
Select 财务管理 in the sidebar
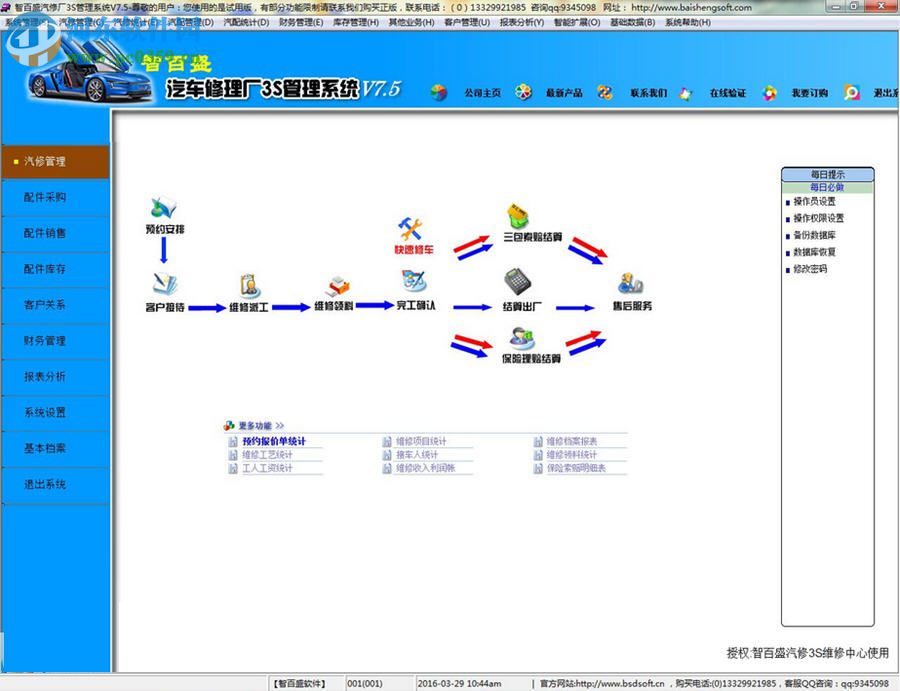[55, 341]
